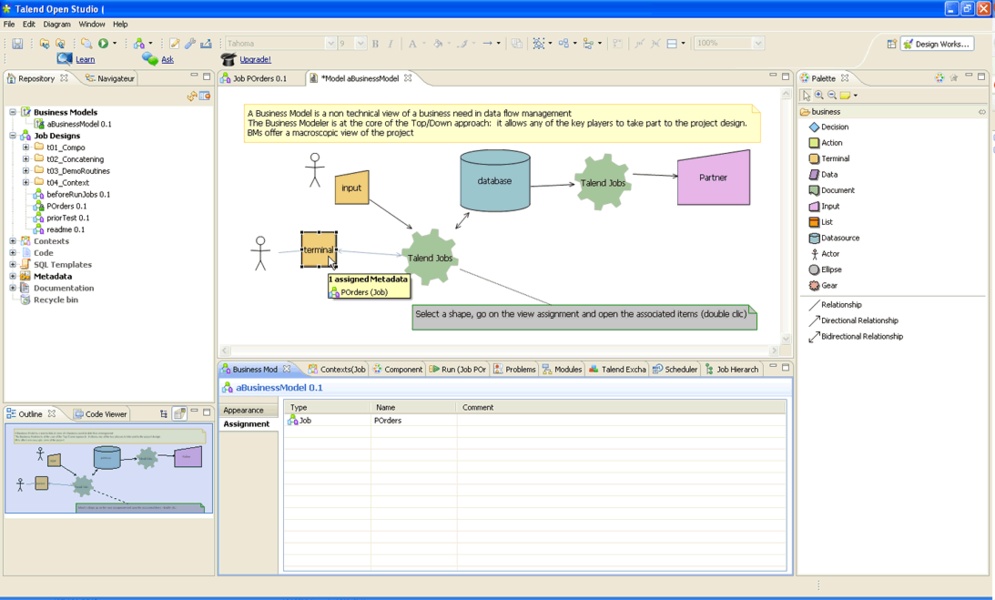Select the Gear shape in Palette
995x600 pixels.
point(829,286)
